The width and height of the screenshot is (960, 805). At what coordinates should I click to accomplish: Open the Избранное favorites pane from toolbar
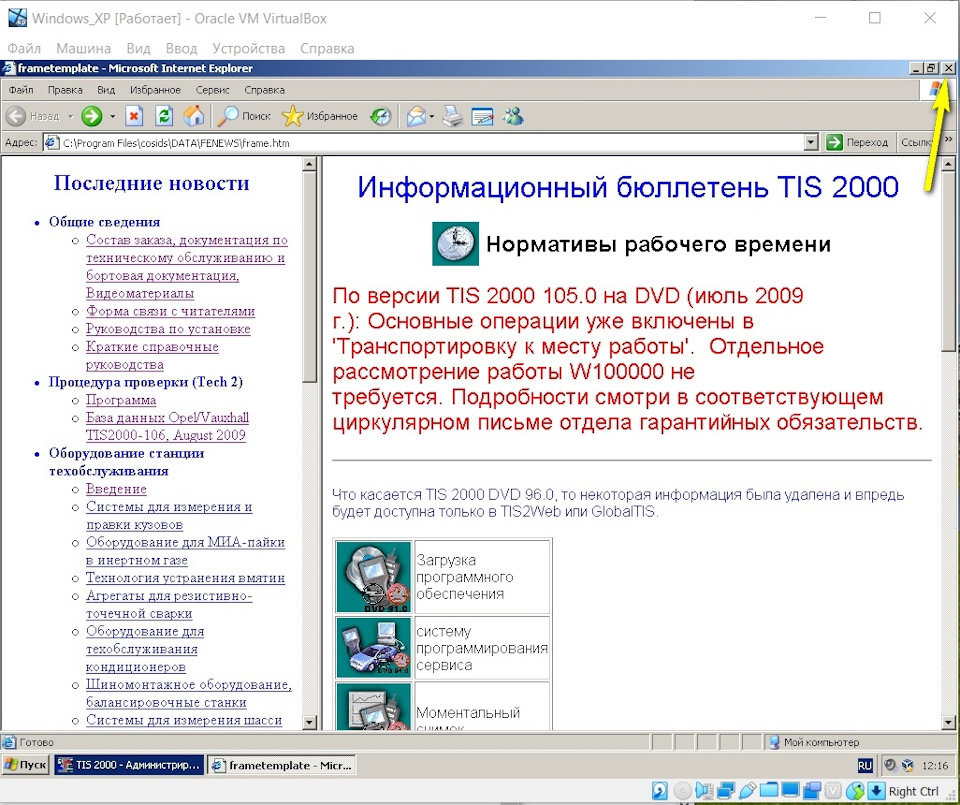[320, 116]
